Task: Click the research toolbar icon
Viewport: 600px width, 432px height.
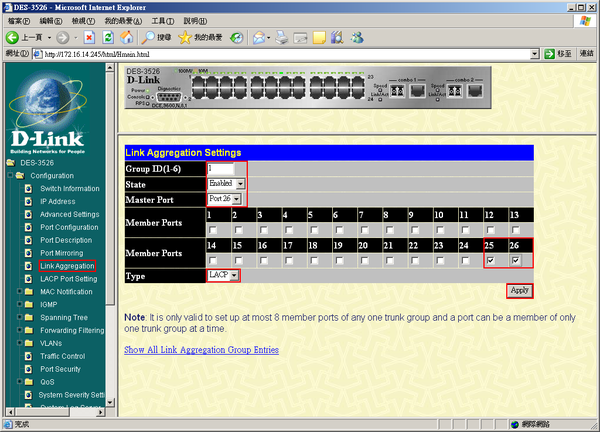Action: point(337,37)
